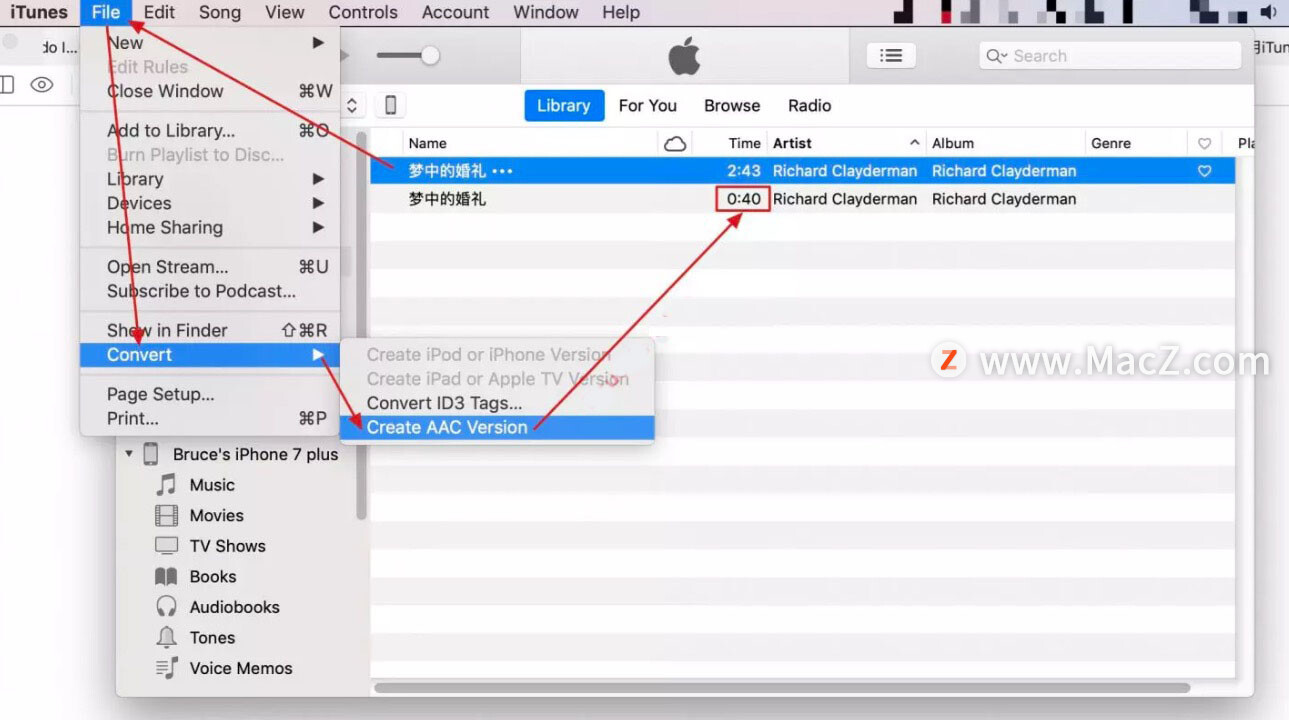Viewport: 1289px width, 720px height.
Task: Click the horizontal scrollbar of song list
Action: point(782,688)
